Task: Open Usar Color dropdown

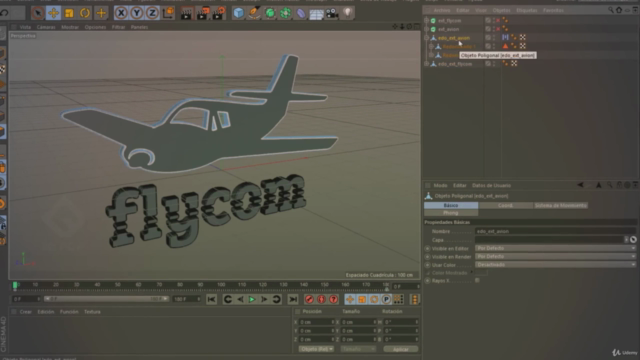Action: pyautogui.click(x=555, y=264)
